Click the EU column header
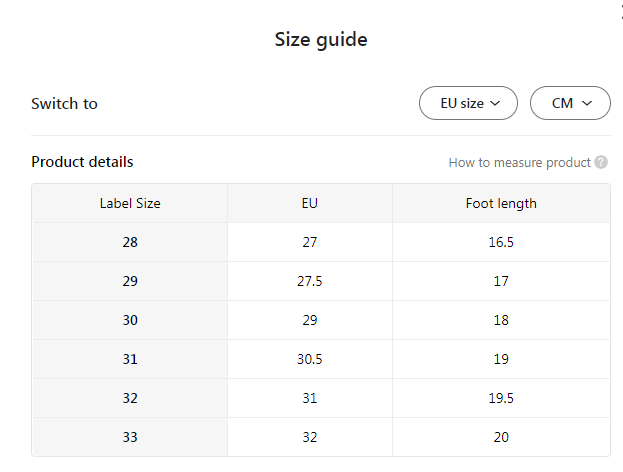This screenshot has width=623, height=472. (310, 203)
